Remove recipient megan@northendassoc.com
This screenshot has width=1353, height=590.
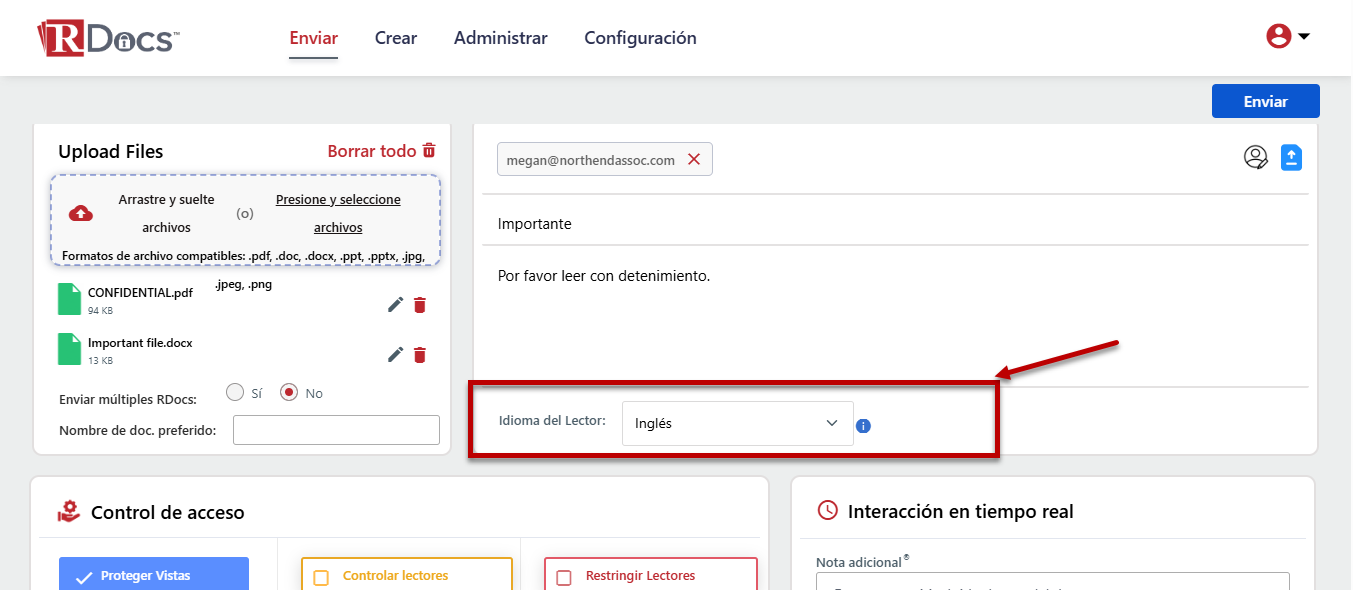coord(694,159)
